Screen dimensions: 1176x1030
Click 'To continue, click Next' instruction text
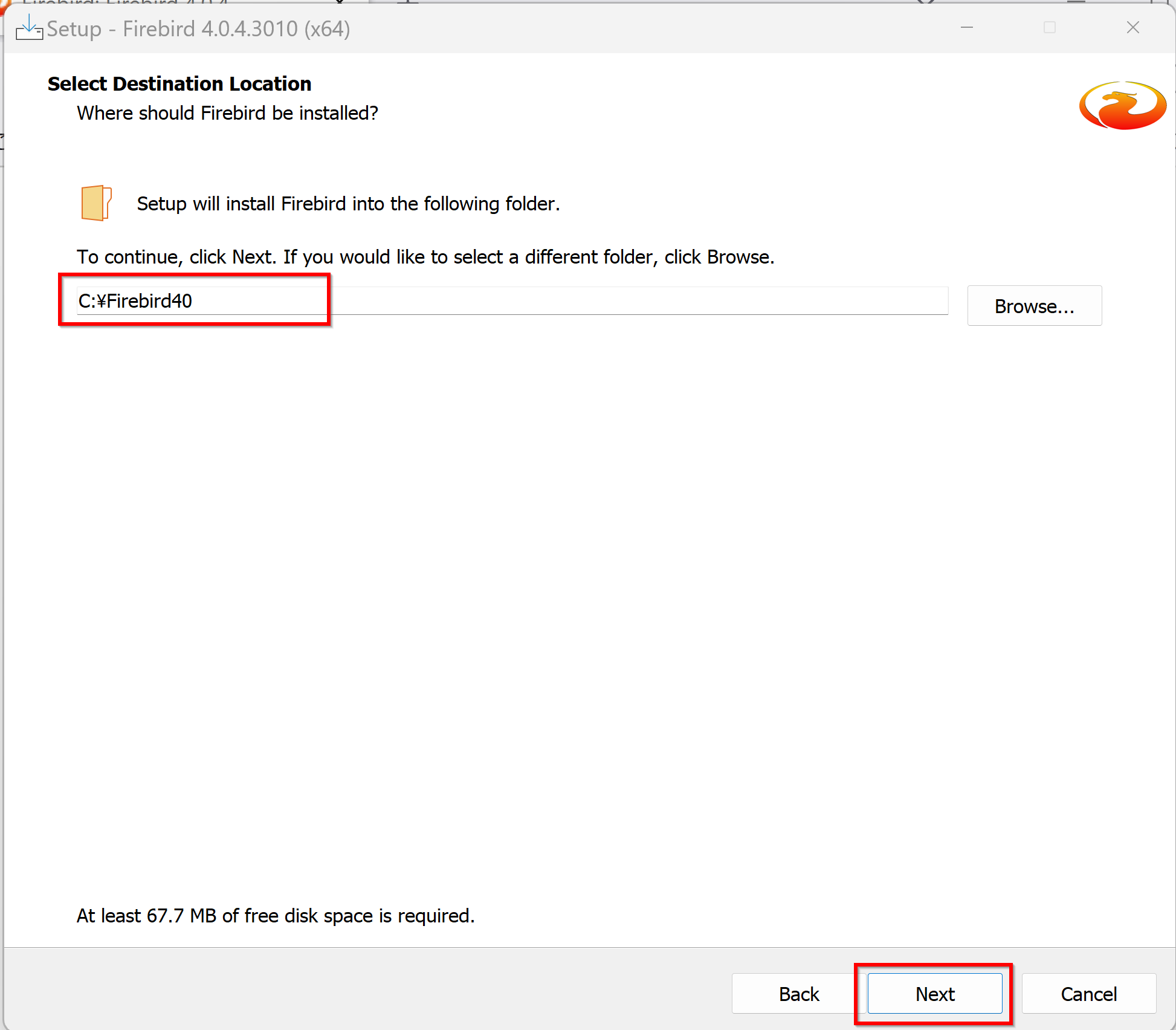(425, 257)
